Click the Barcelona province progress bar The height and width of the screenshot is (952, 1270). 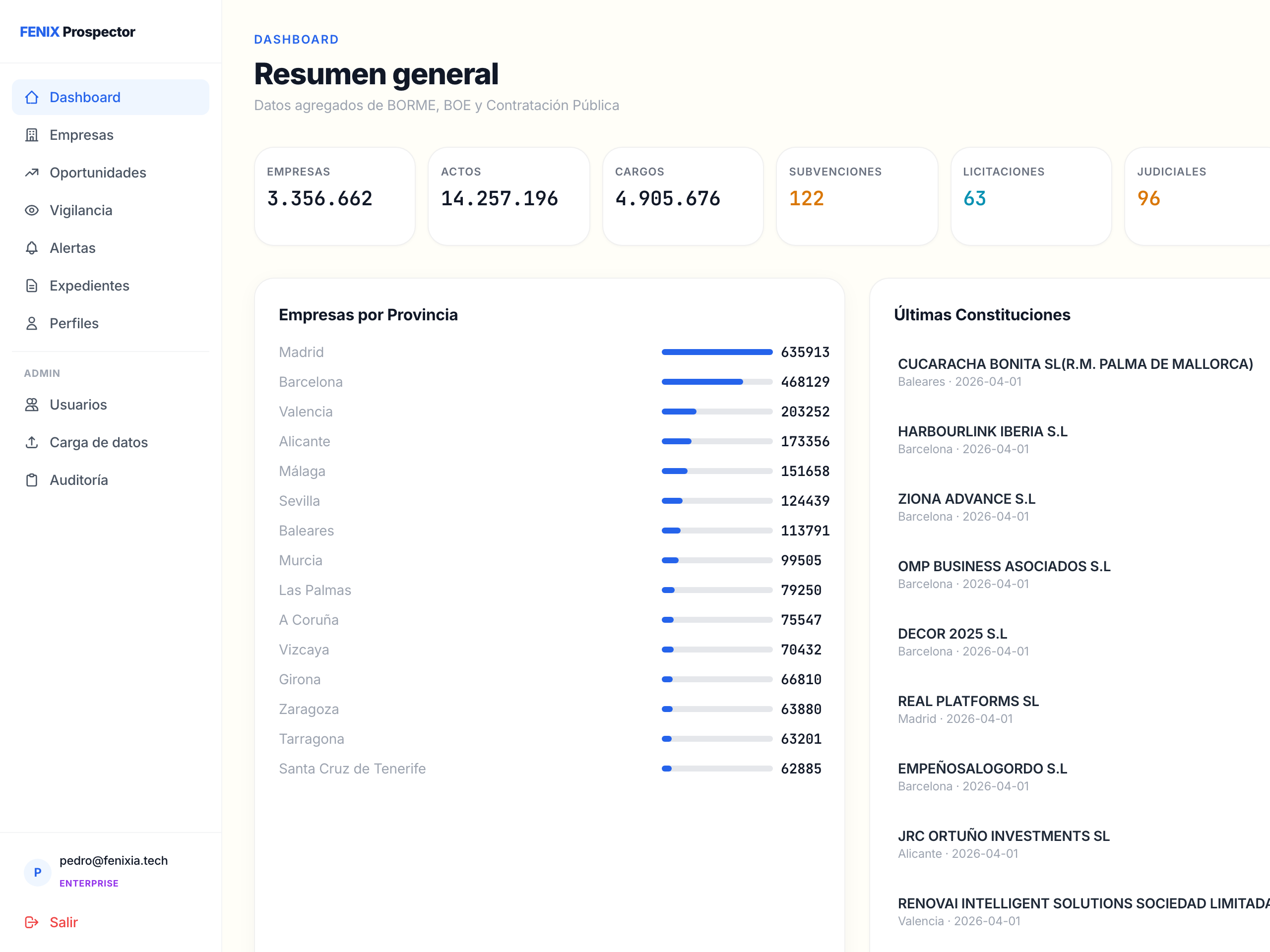[716, 382]
